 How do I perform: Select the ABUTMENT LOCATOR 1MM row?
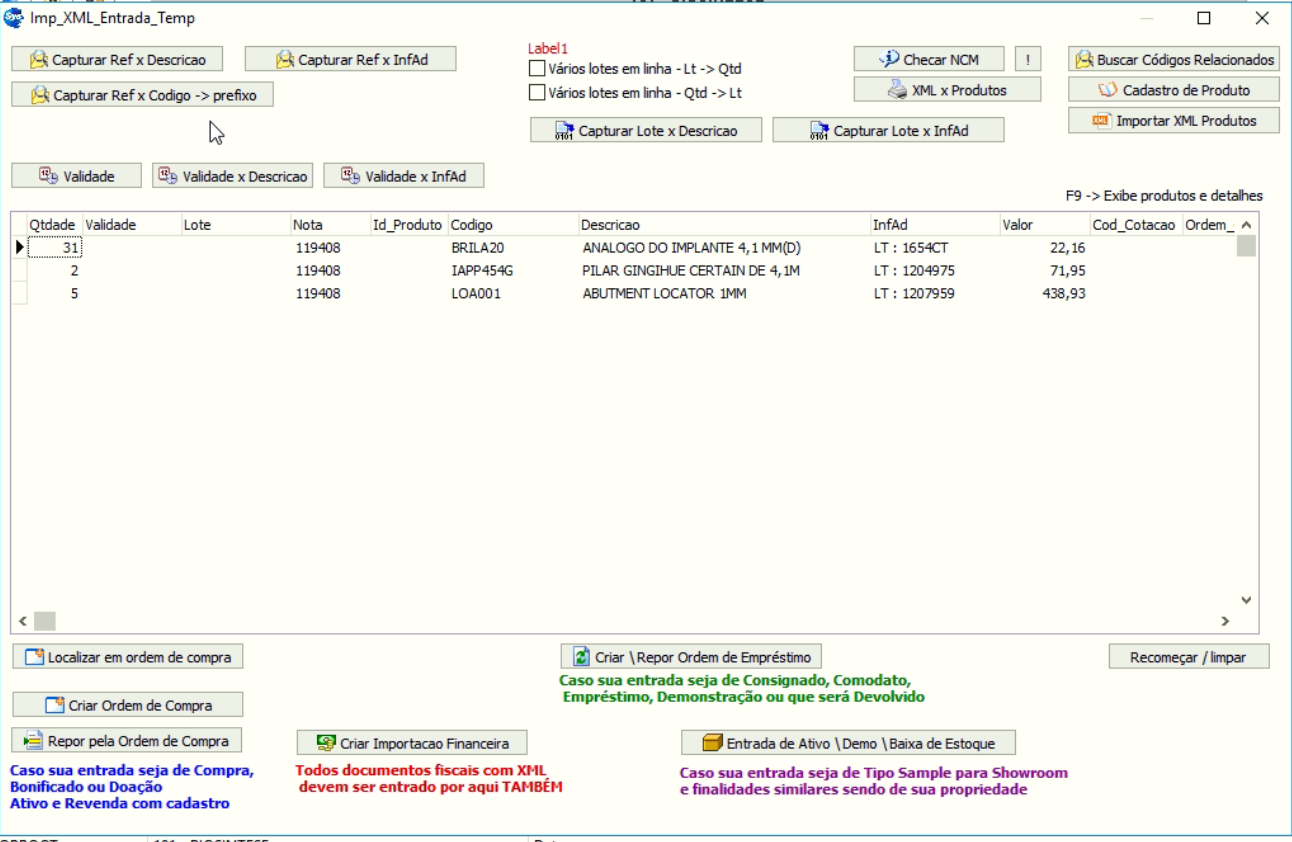[664, 294]
